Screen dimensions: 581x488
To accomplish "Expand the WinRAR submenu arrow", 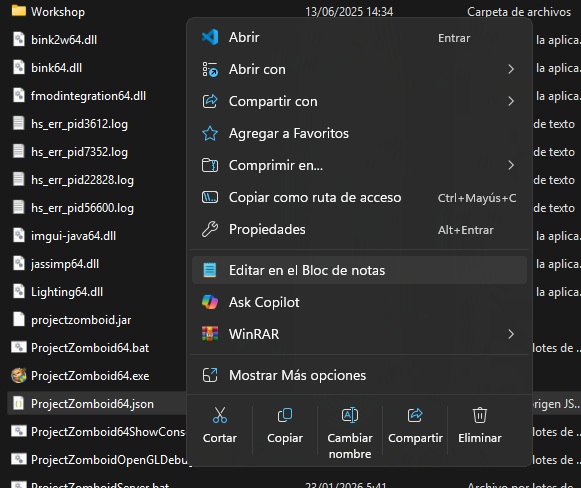I will point(511,334).
